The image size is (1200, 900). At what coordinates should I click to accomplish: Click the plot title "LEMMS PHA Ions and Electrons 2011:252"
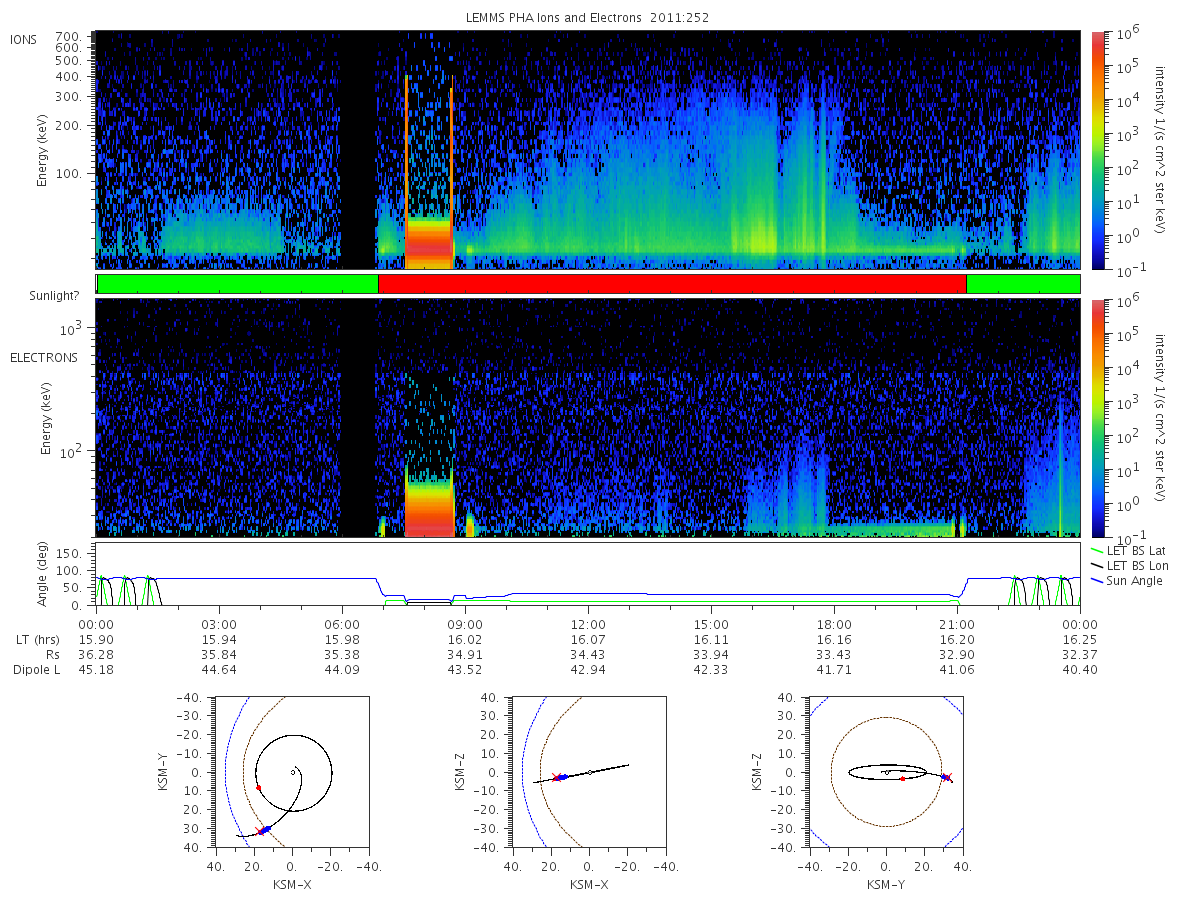(x=588, y=18)
